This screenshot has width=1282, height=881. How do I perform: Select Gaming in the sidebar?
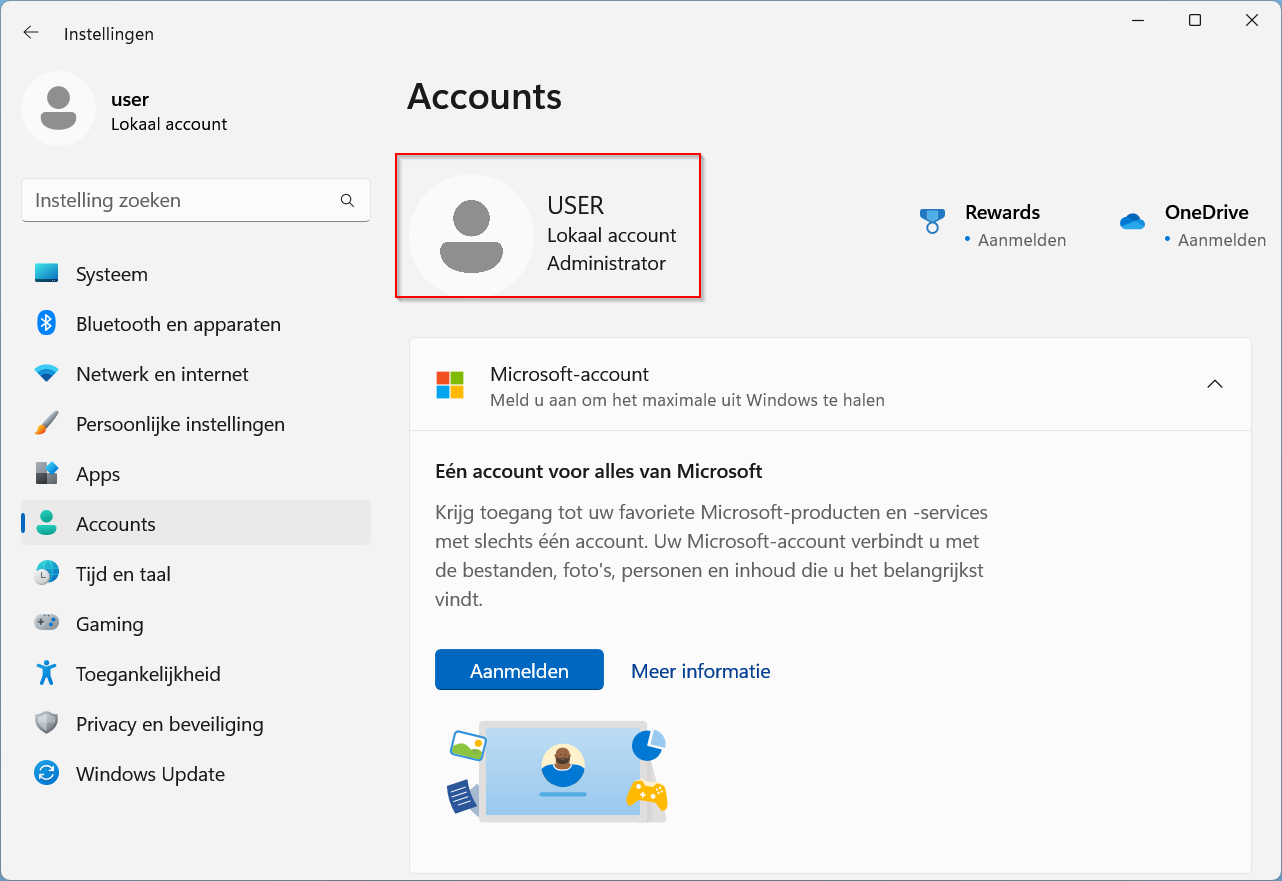click(110, 624)
